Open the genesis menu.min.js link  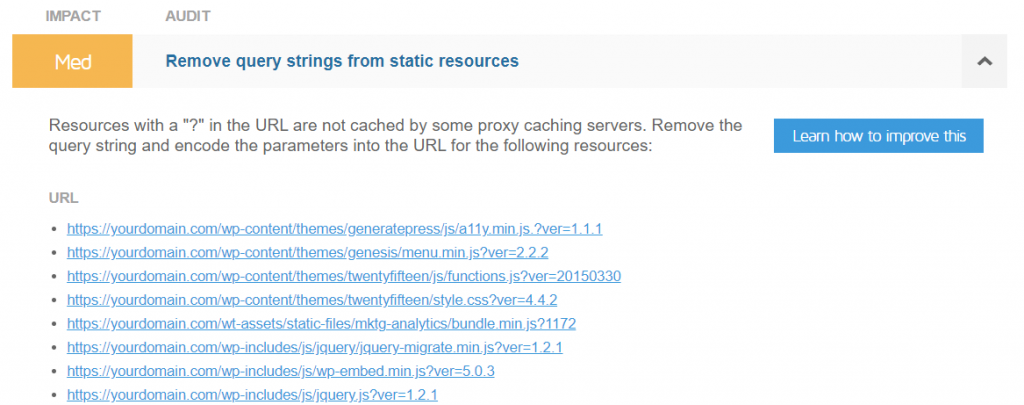307,252
